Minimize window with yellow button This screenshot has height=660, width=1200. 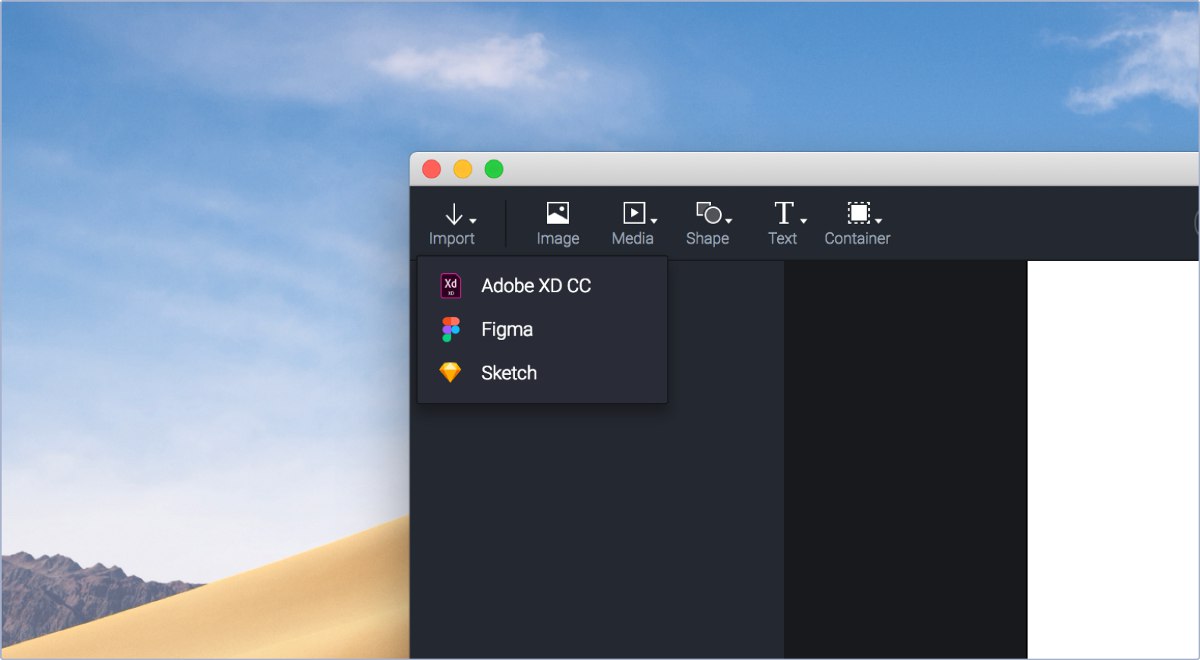pos(463,169)
